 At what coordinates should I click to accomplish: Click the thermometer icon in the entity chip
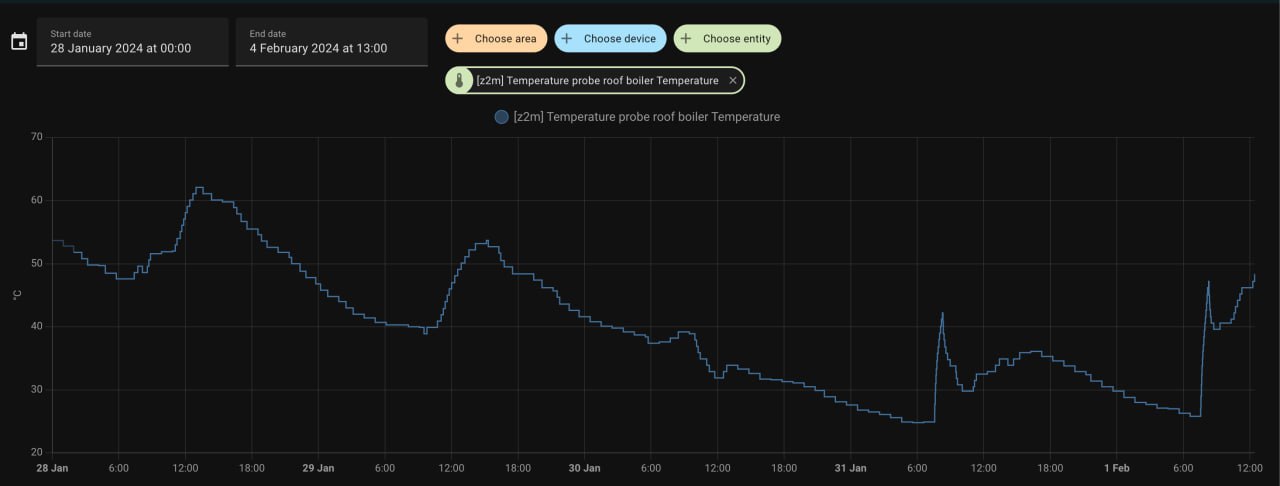pyautogui.click(x=459, y=81)
